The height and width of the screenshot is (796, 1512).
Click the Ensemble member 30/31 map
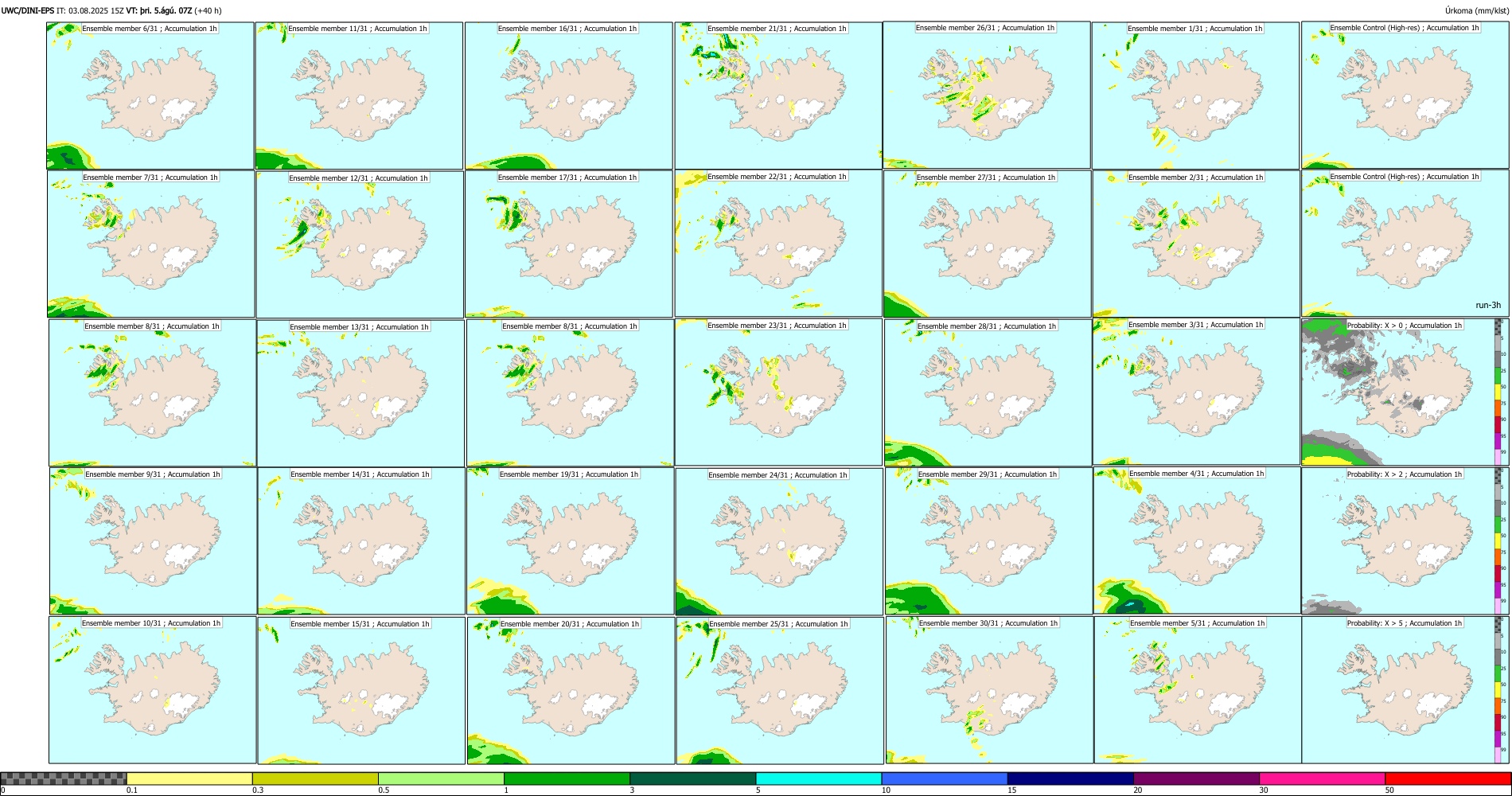tap(990, 690)
